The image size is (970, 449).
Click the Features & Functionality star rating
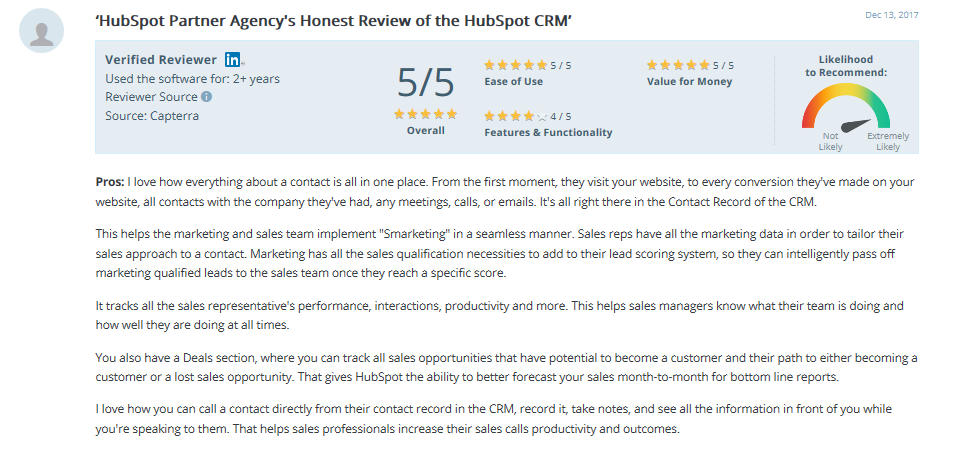coord(515,116)
